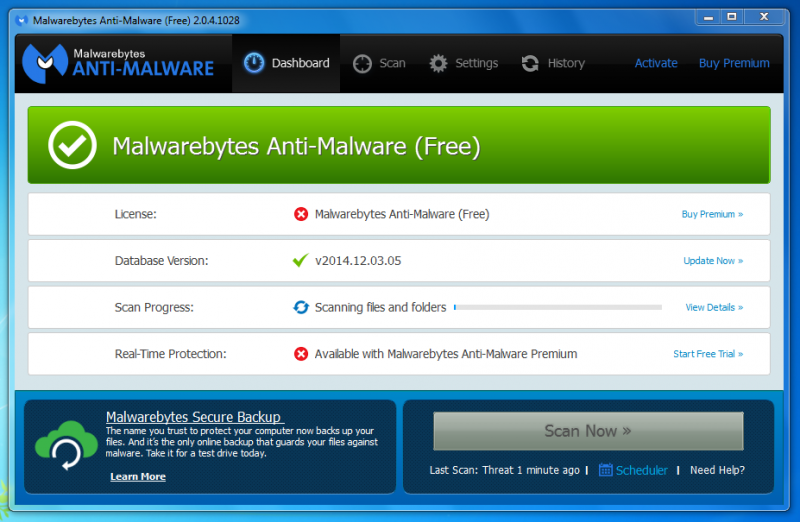Image resolution: width=800 pixels, height=522 pixels.
Task: Close the Malwarebytes window
Action: tap(764, 17)
